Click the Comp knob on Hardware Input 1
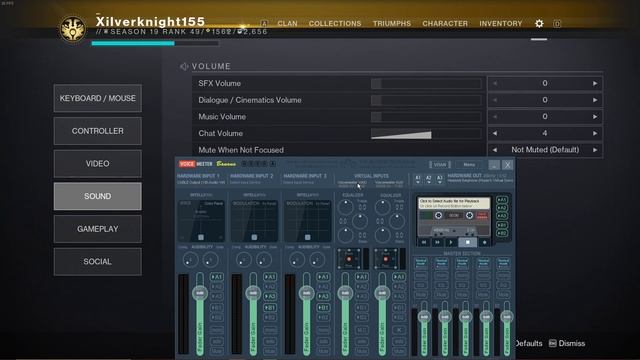Image resolution: width=640 pixels, height=360 pixels. [190, 260]
